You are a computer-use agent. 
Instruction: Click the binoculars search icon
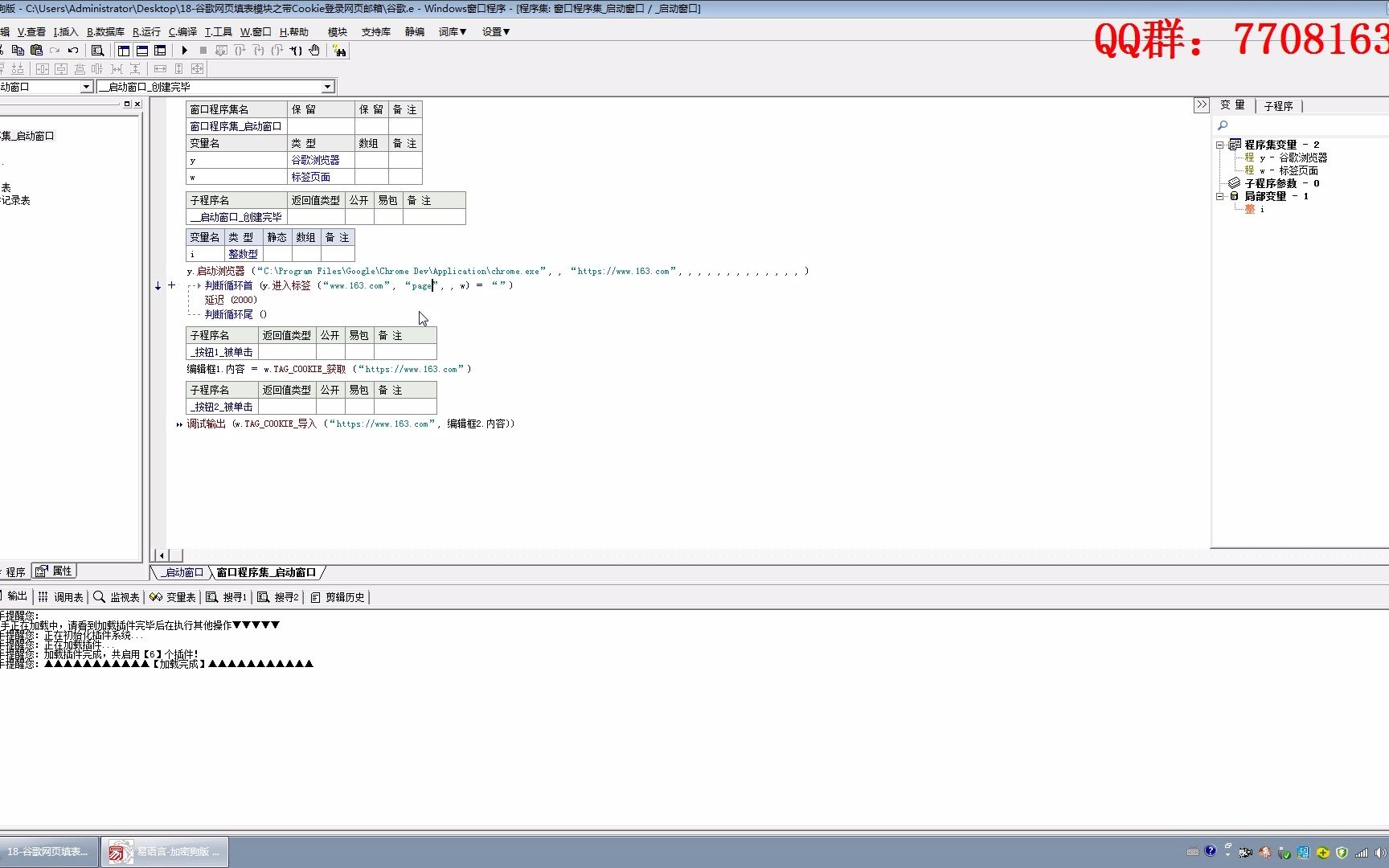coord(339,51)
